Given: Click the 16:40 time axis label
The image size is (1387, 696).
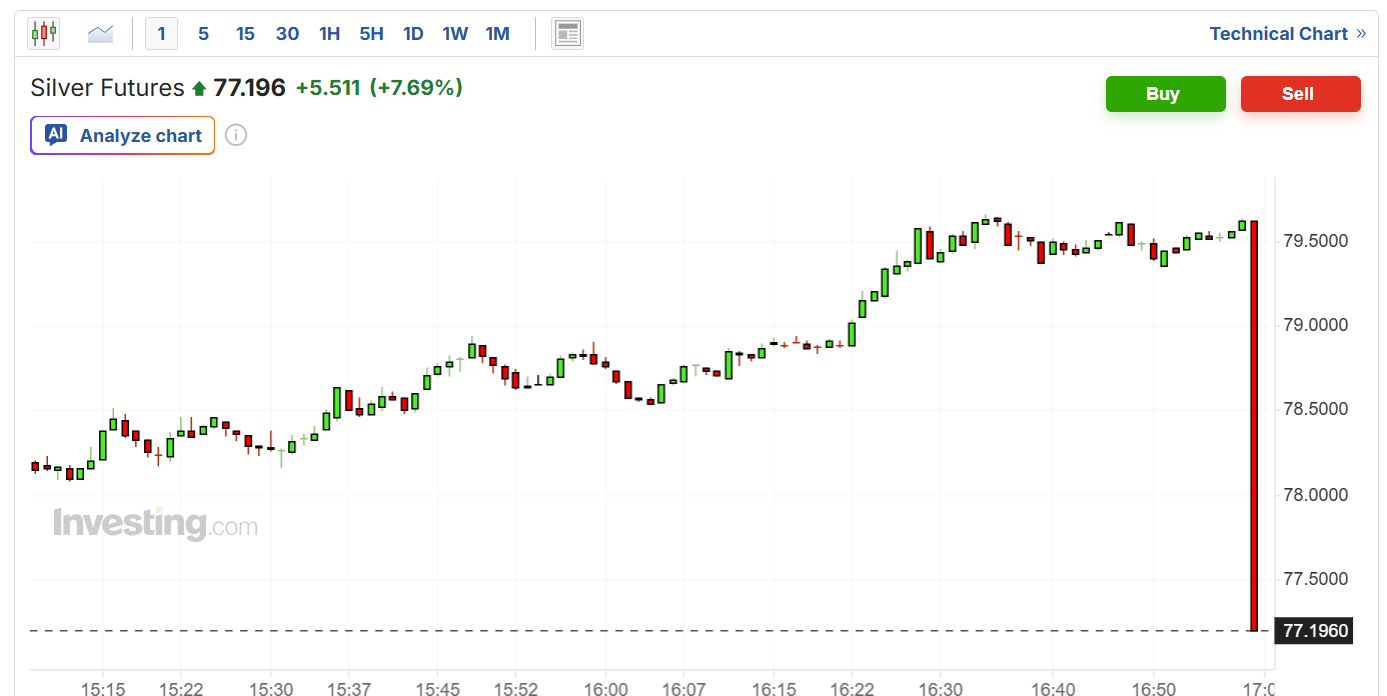Looking at the screenshot, I should coord(1053,689).
